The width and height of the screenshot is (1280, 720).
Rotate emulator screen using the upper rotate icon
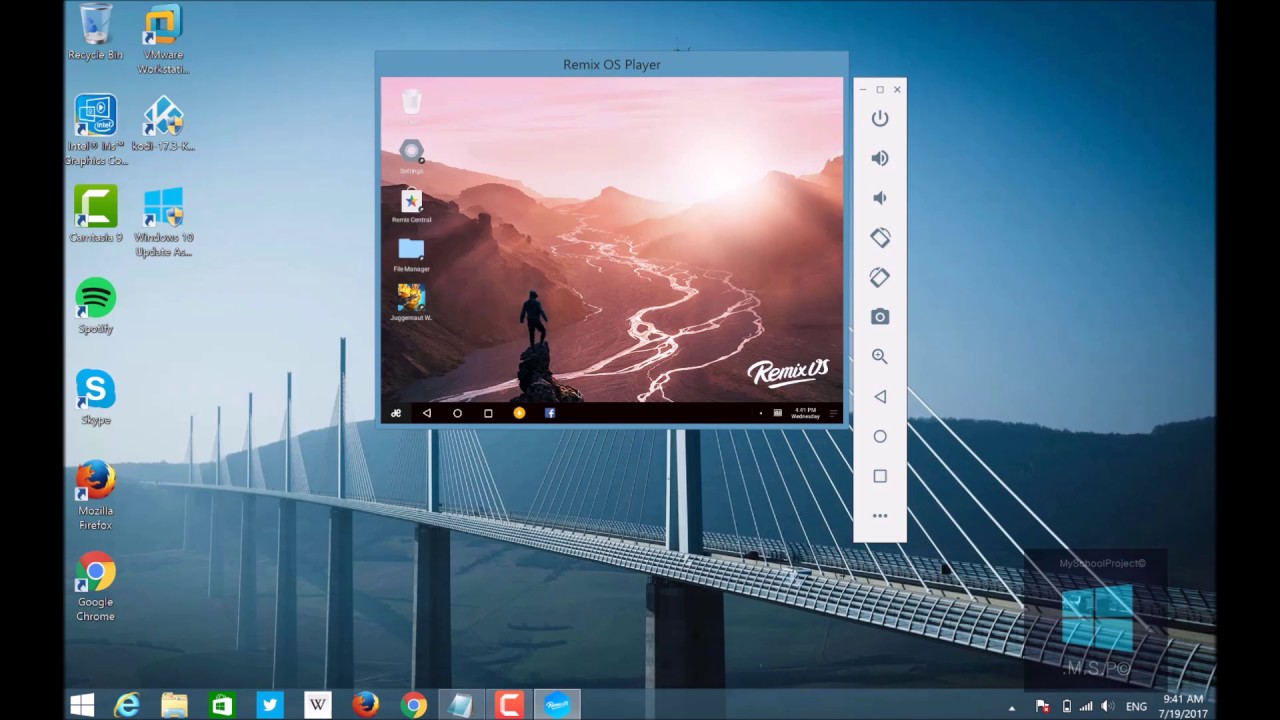click(880, 237)
